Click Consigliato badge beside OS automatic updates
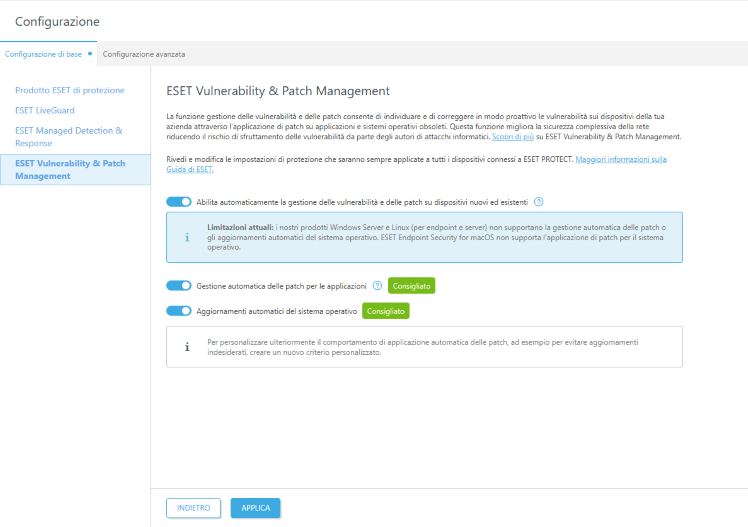Viewport: 748px width, 527px height. click(385, 311)
